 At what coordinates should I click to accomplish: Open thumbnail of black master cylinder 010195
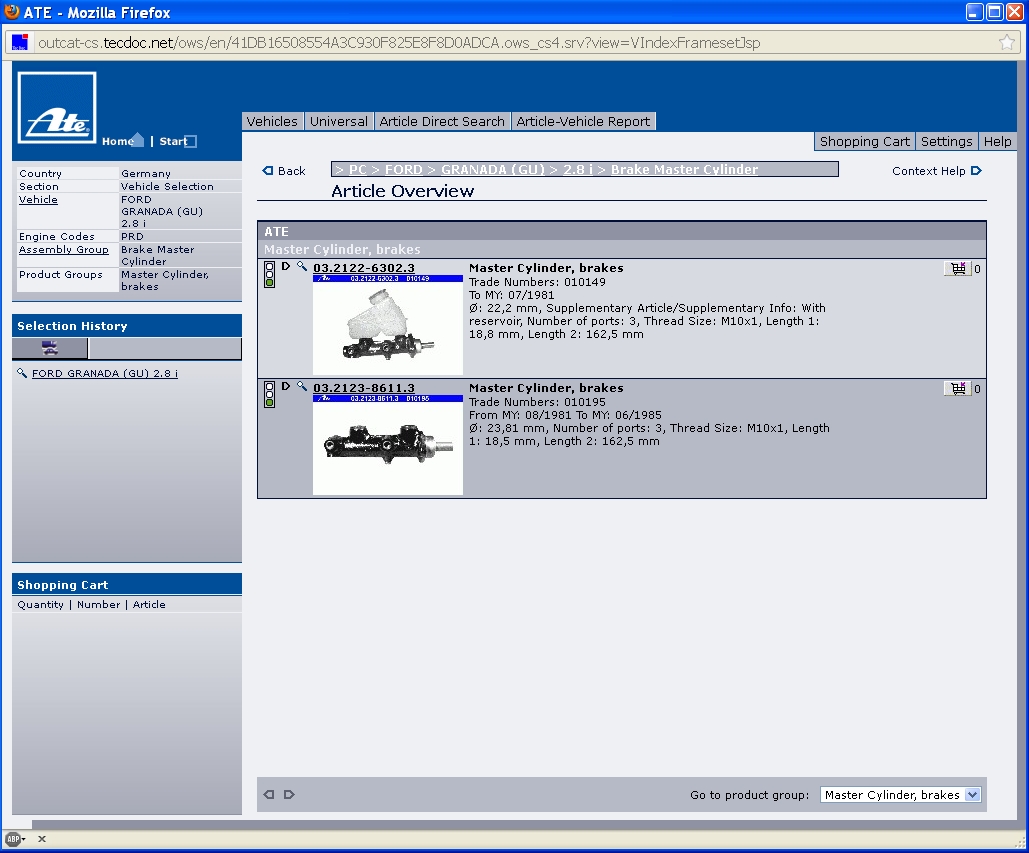click(388, 446)
